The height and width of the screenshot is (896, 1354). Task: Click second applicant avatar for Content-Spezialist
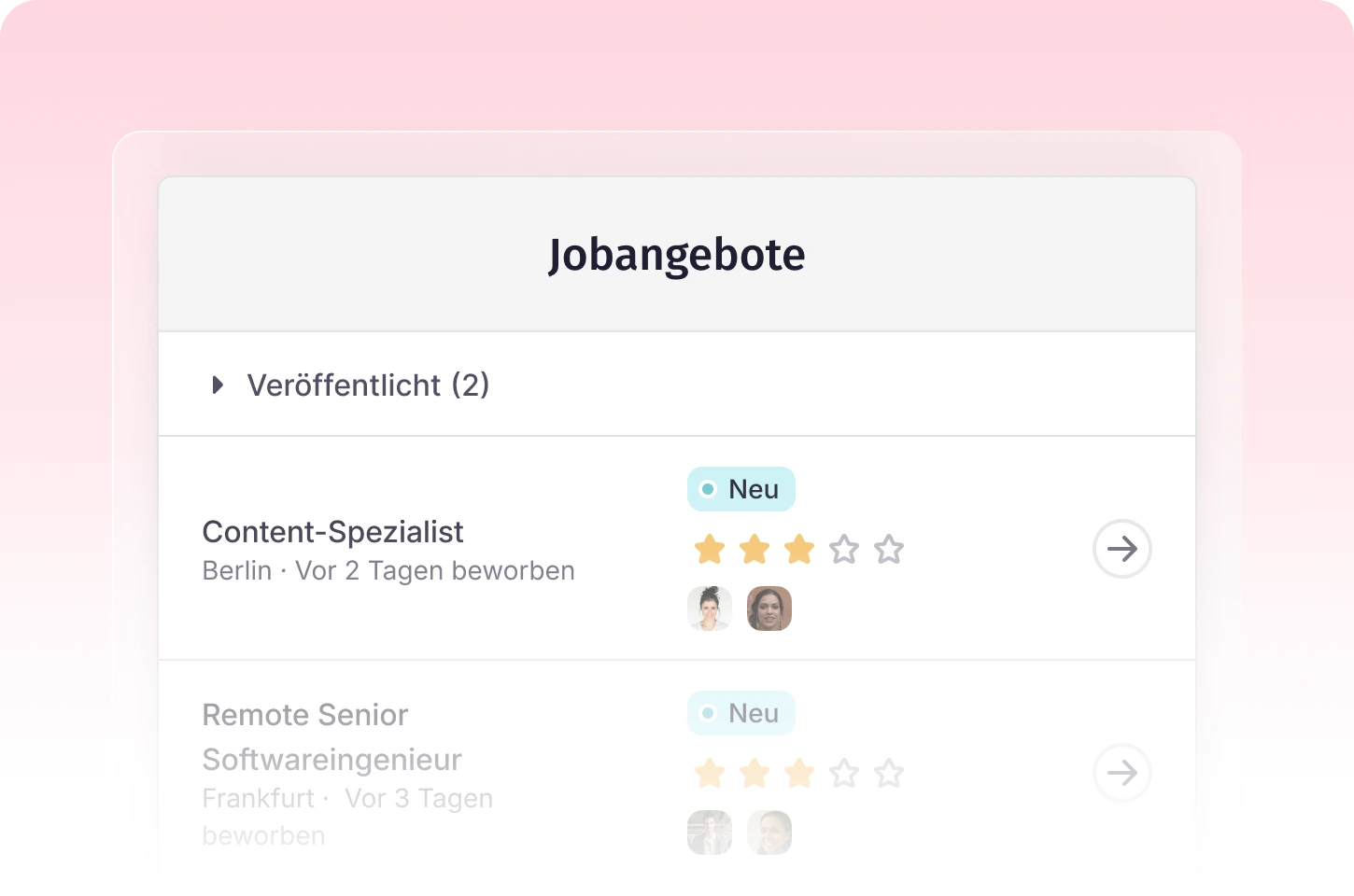coord(769,609)
